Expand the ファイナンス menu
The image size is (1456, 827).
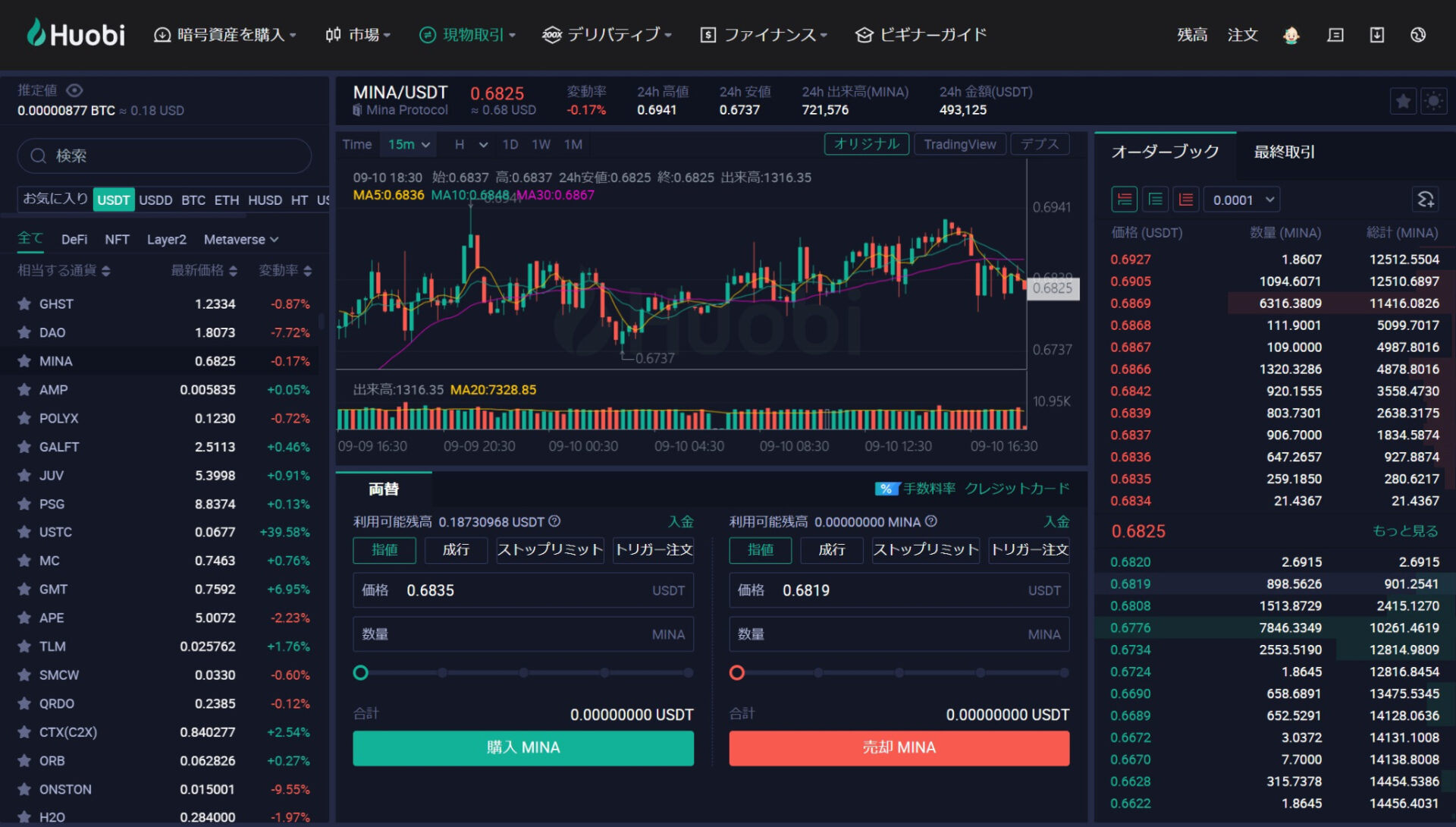click(764, 35)
